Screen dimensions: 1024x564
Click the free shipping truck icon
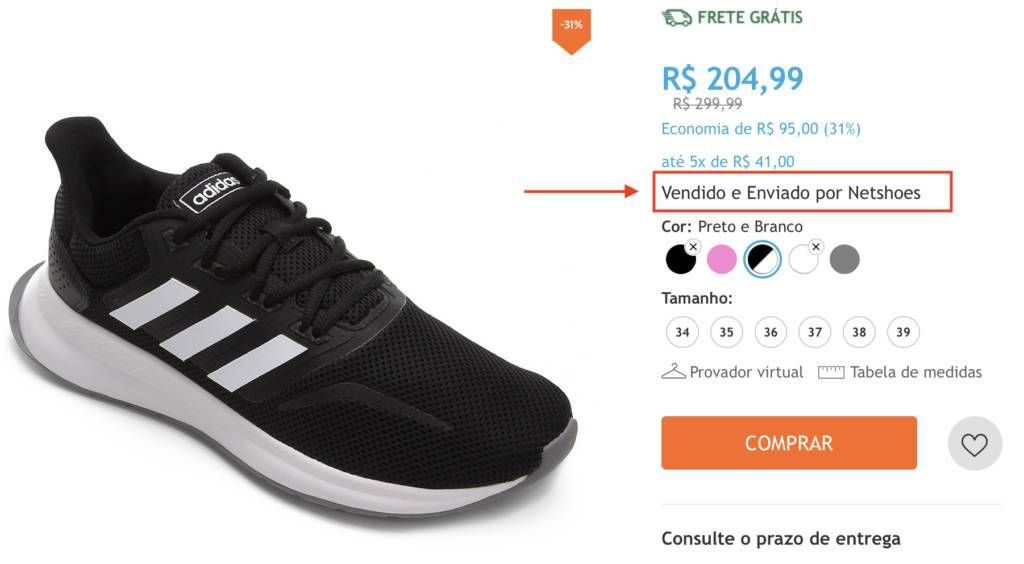point(677,18)
